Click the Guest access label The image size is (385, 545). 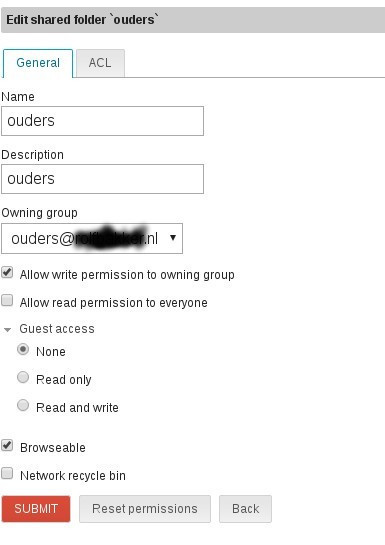click(x=57, y=329)
